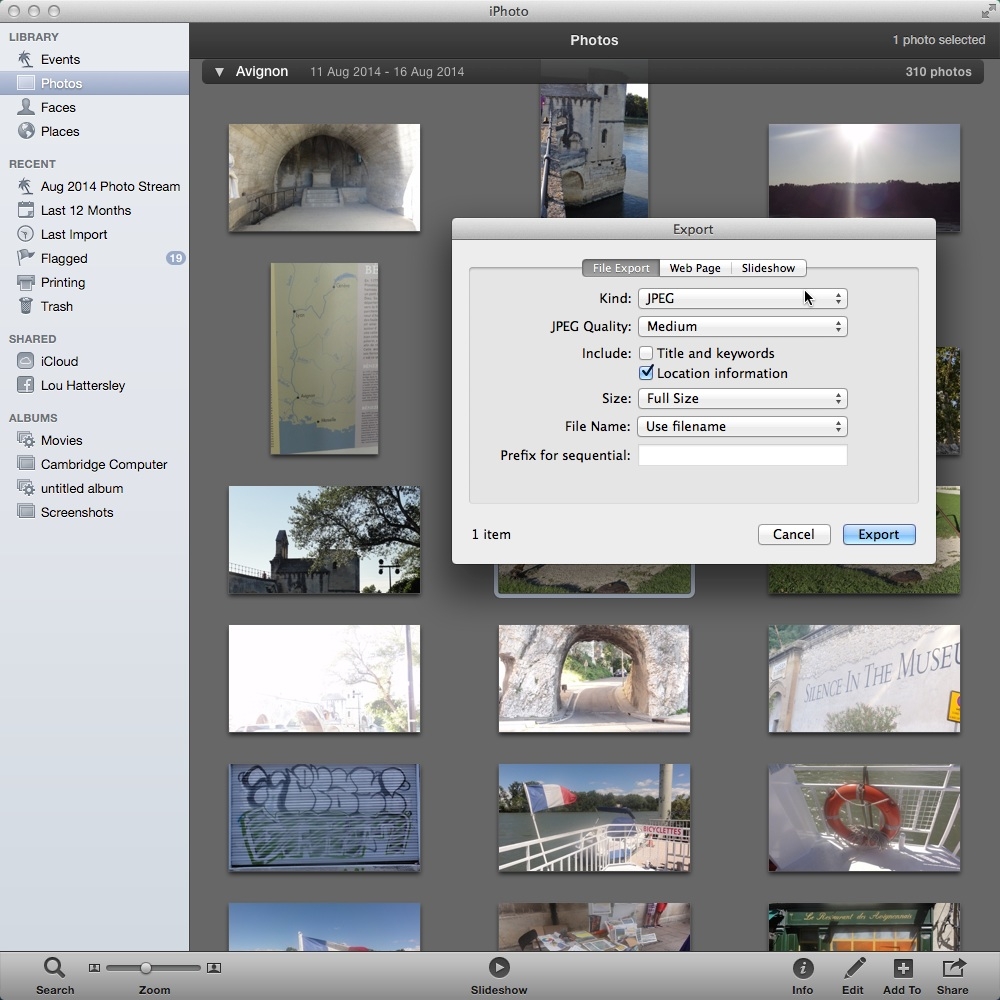
Task: Select the tower by river photo
Action: 594,151
